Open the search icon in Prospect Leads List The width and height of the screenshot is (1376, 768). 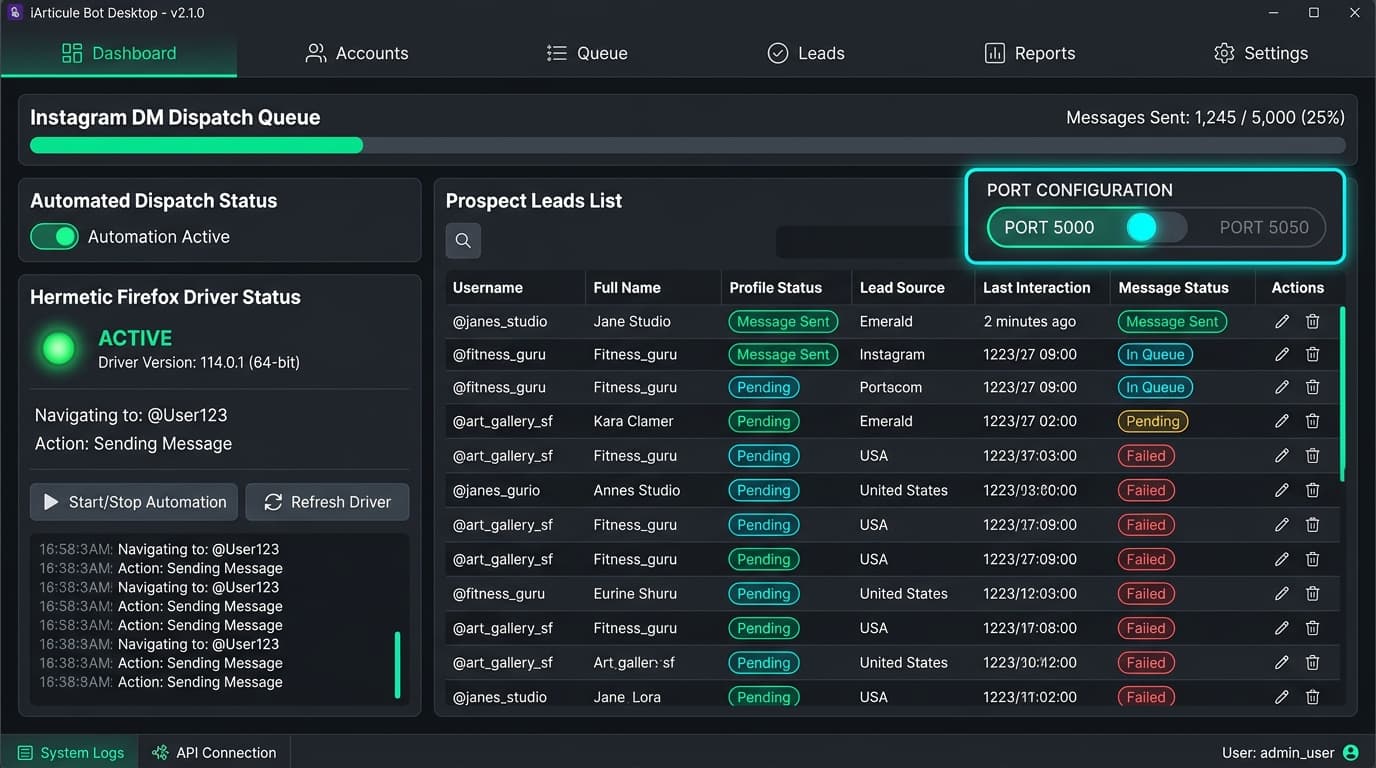pos(463,240)
